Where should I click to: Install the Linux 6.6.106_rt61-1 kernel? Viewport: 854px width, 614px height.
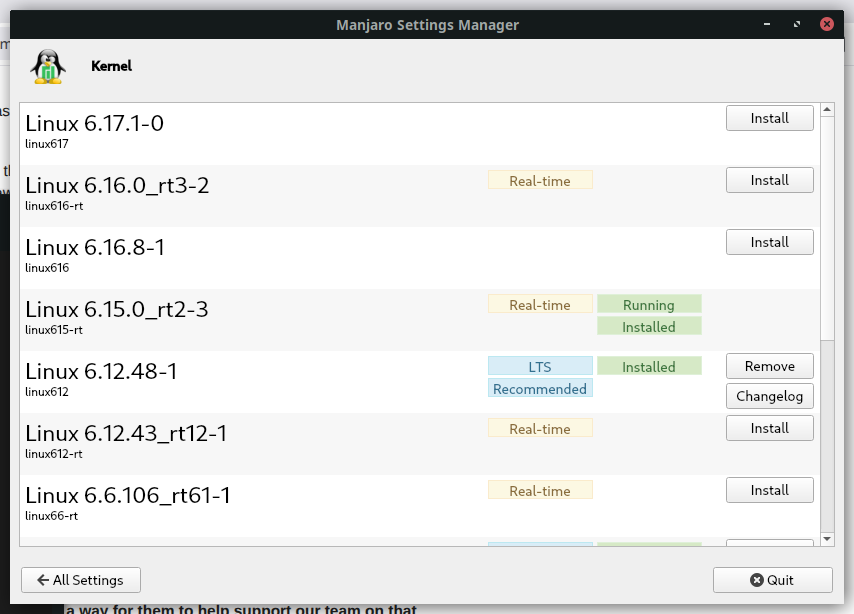click(769, 490)
